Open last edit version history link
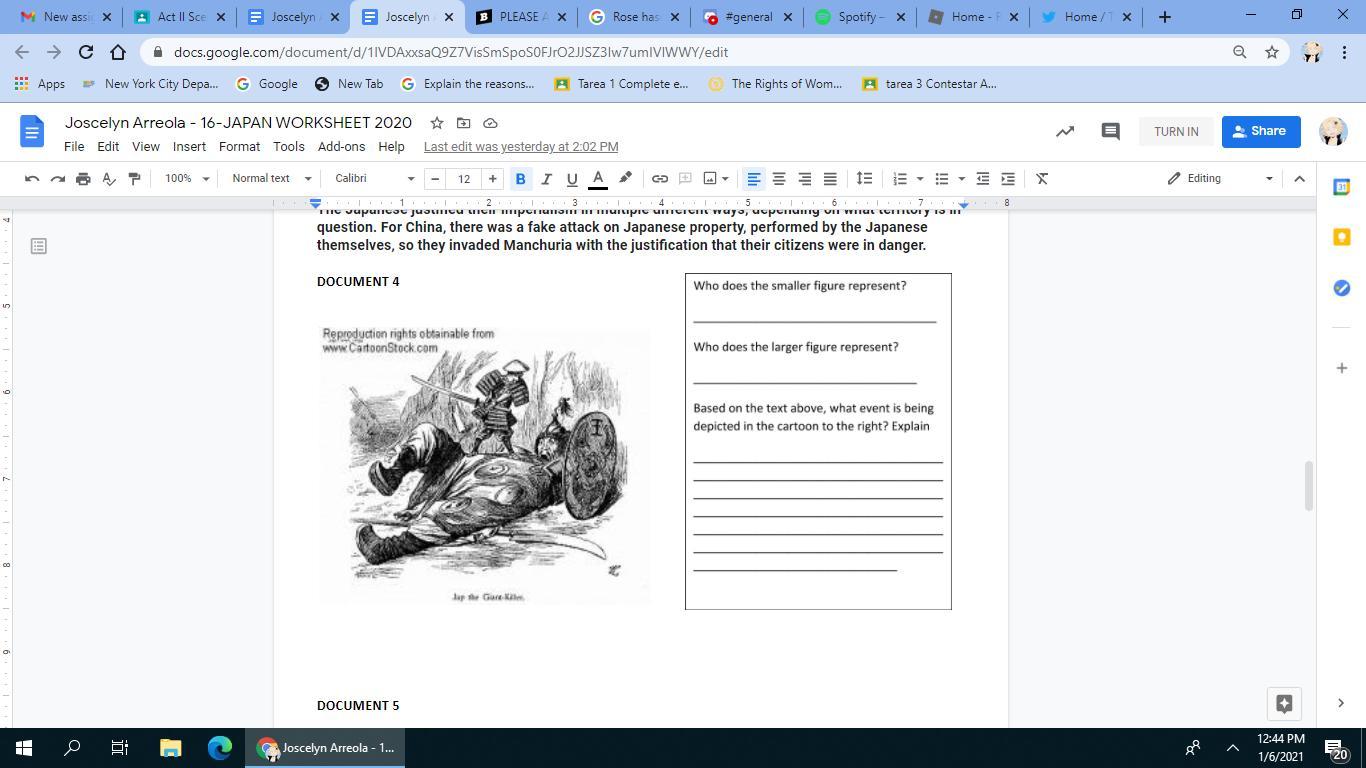 521,146
